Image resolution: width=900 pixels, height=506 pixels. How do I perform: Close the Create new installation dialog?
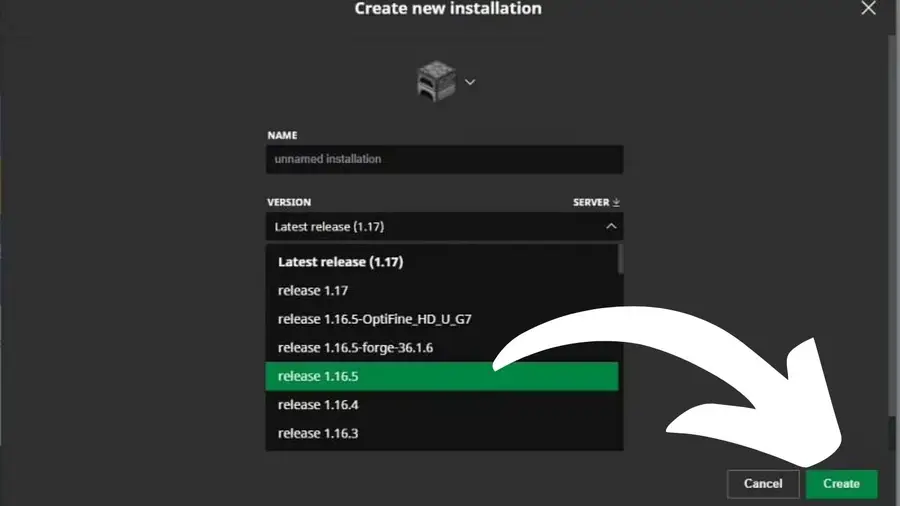868,8
